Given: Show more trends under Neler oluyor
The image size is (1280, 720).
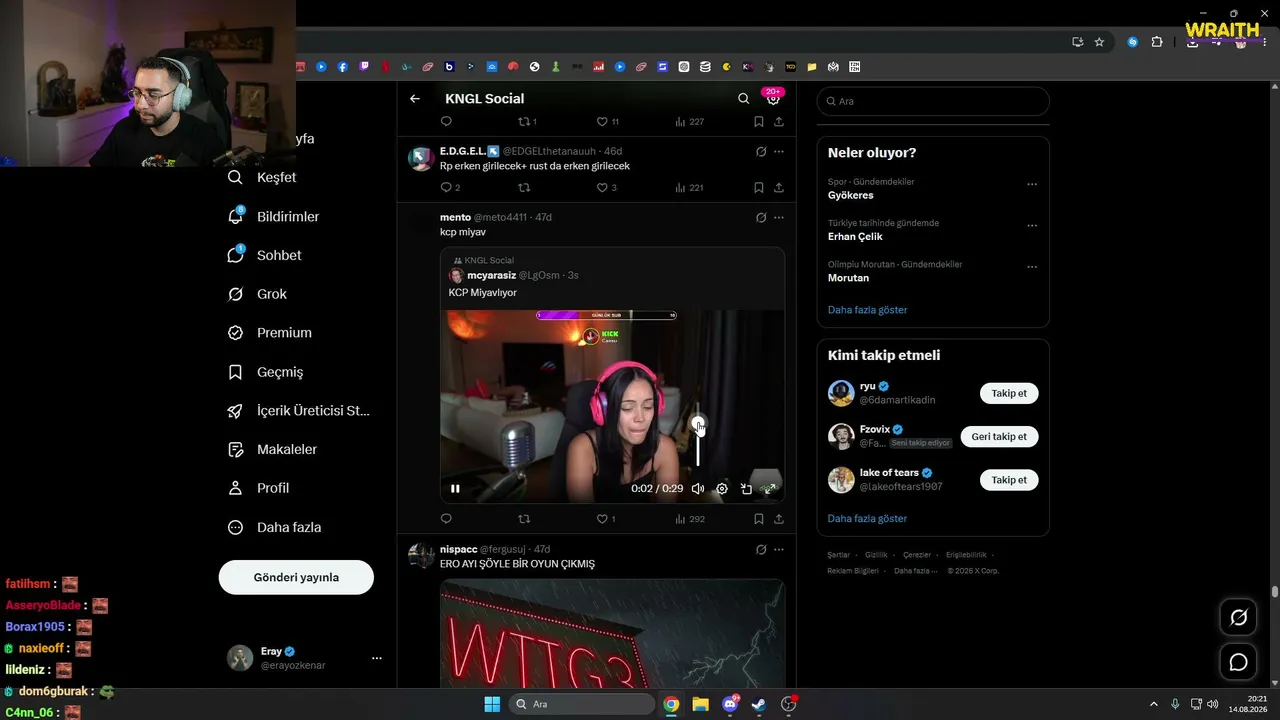Looking at the screenshot, I should click(x=867, y=310).
